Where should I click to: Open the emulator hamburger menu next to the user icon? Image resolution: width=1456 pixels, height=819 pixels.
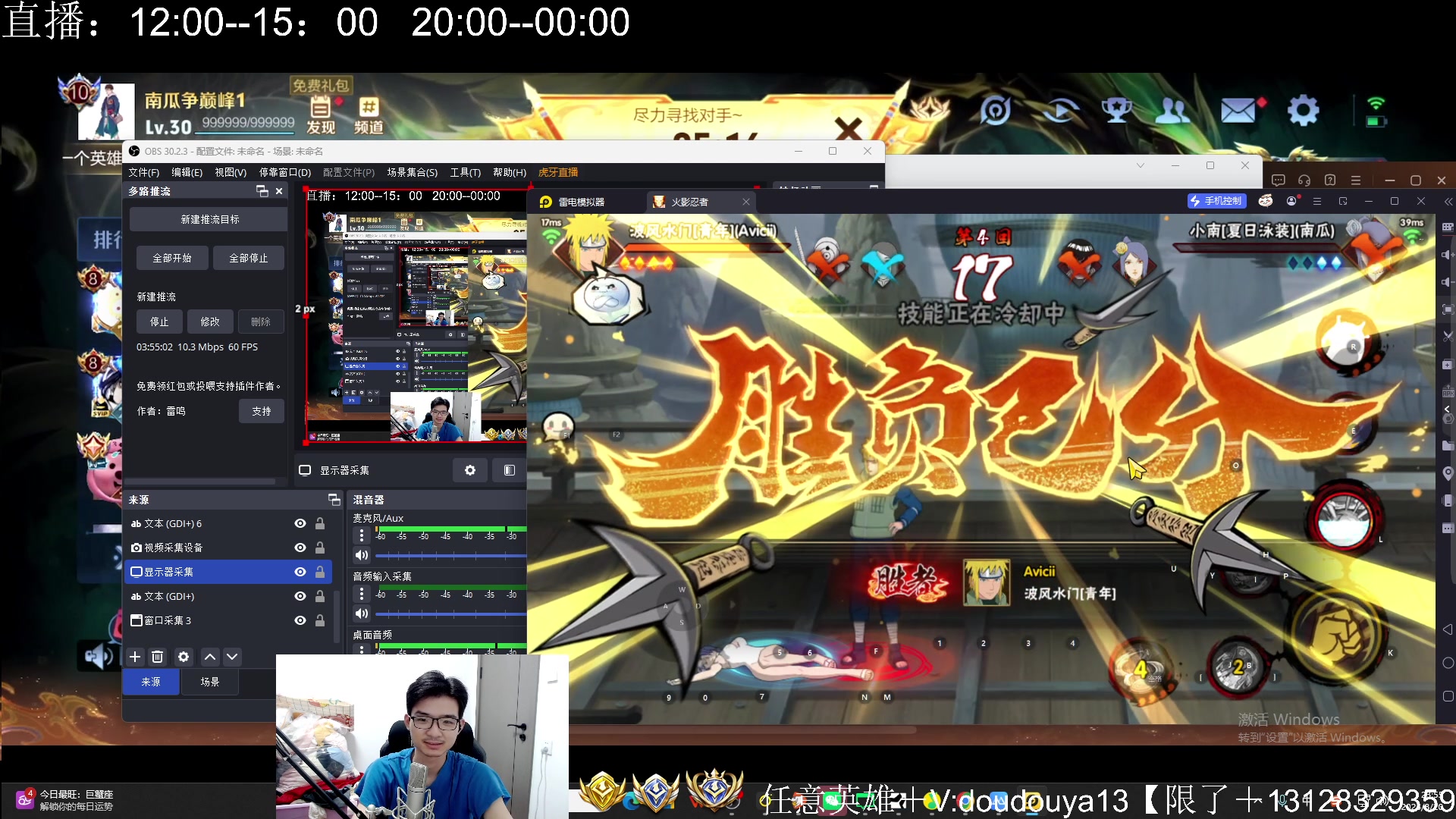1317,201
